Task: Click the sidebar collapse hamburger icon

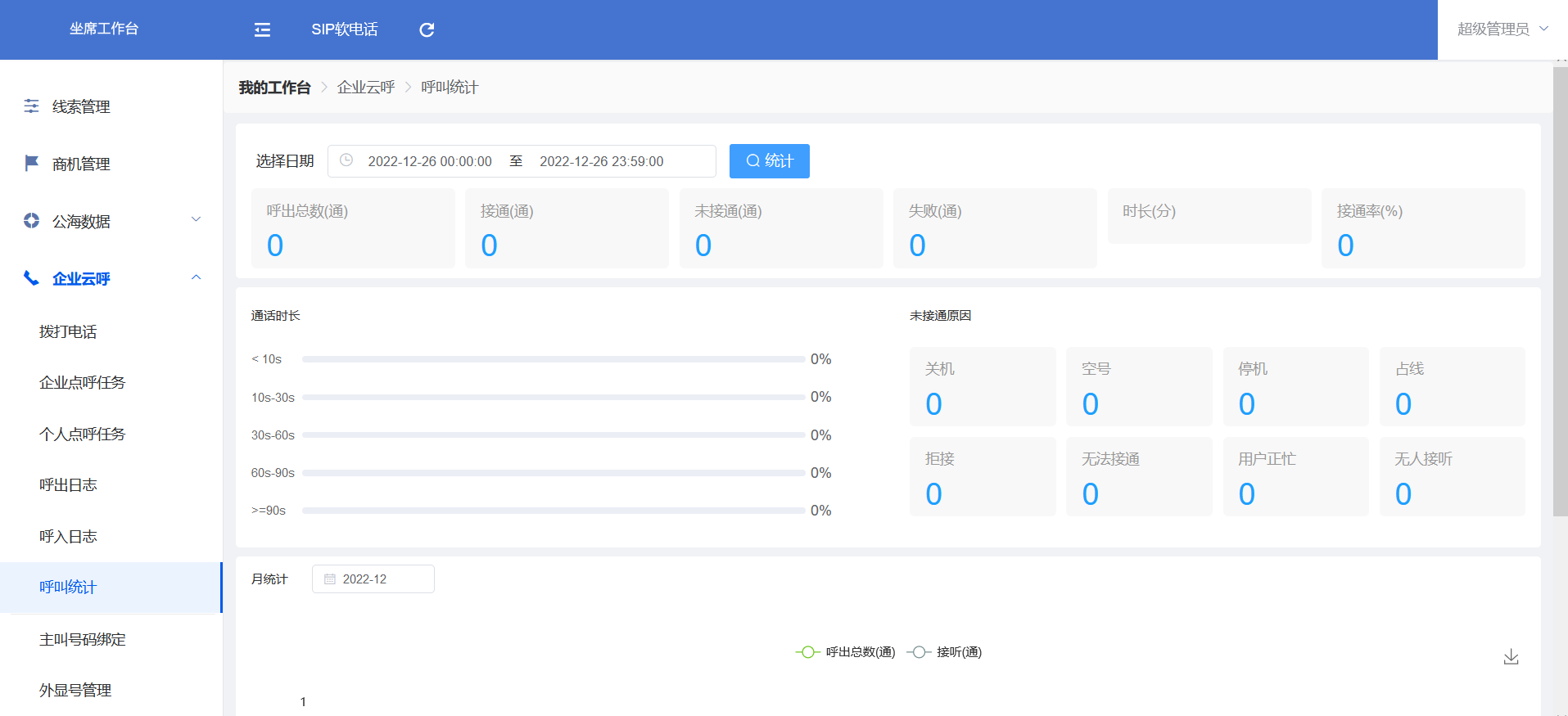Action: (262, 30)
